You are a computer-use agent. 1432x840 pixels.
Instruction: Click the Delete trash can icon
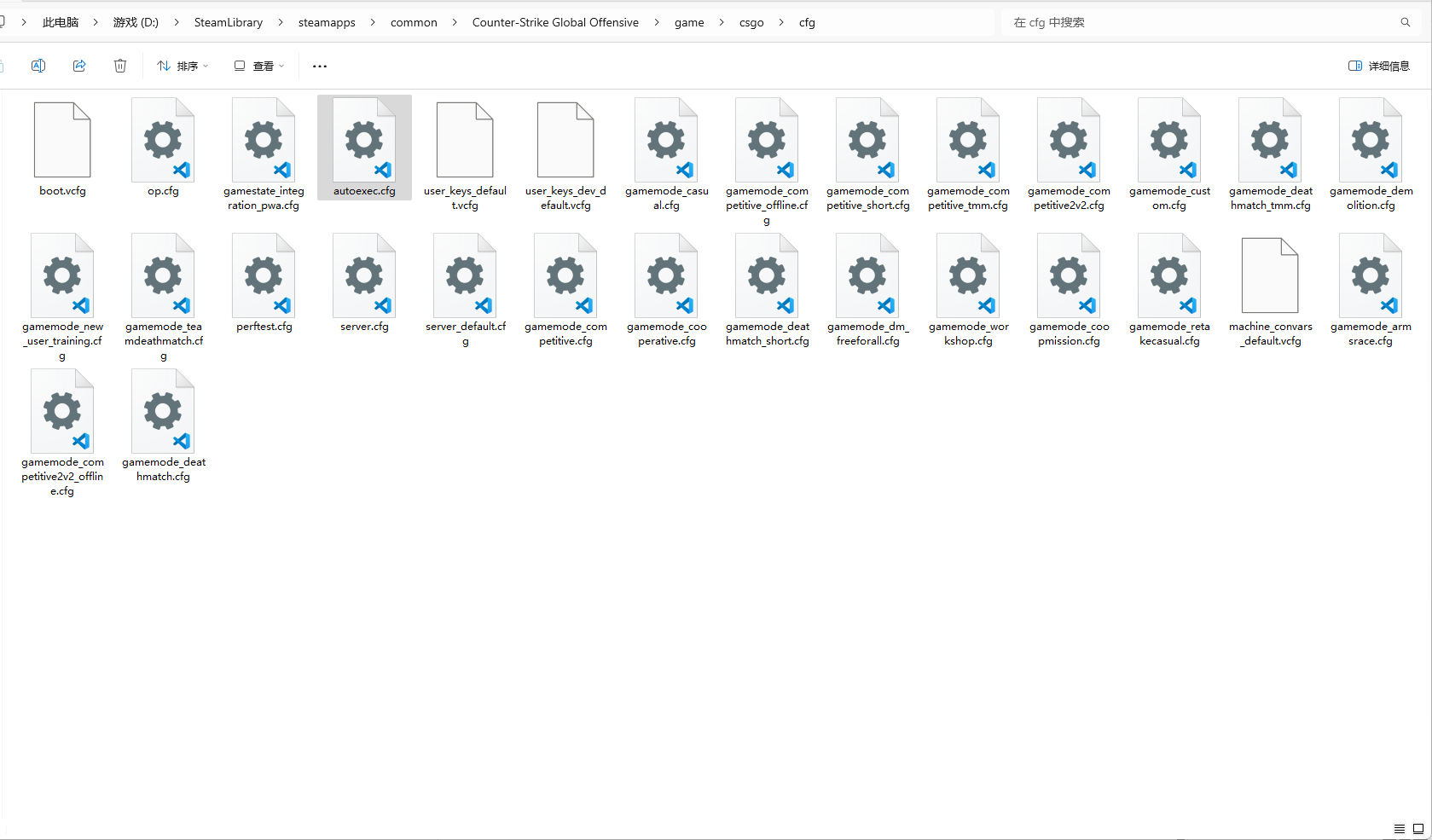coord(120,66)
